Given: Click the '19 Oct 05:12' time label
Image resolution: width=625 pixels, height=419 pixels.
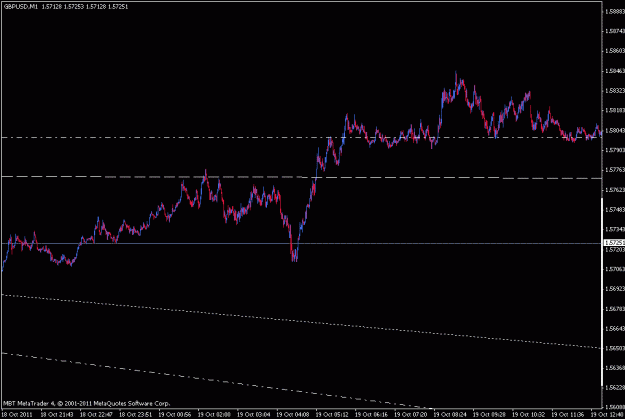Looking at the screenshot, I should [x=332, y=415].
